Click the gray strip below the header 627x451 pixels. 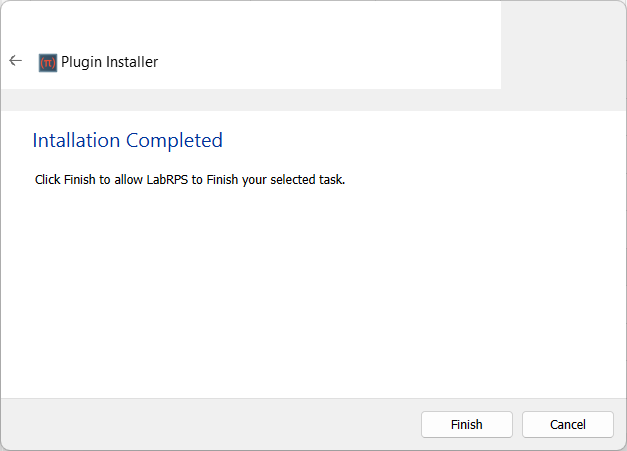click(x=250, y=100)
